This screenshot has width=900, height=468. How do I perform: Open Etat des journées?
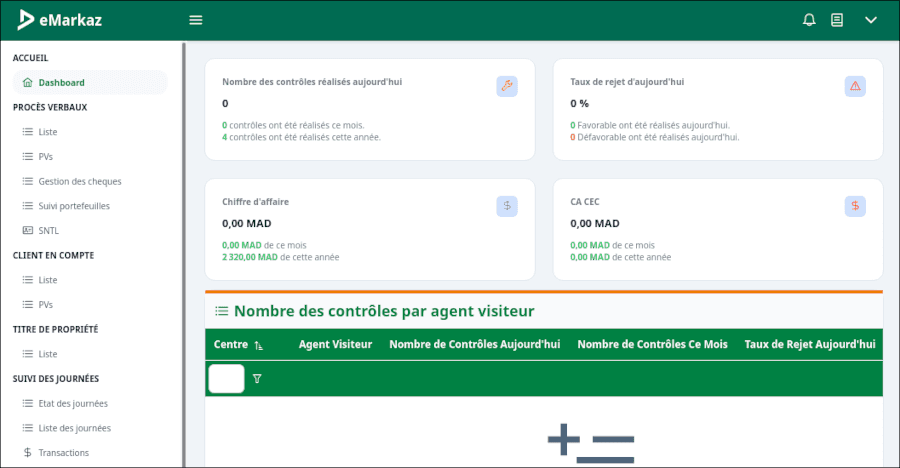72,403
